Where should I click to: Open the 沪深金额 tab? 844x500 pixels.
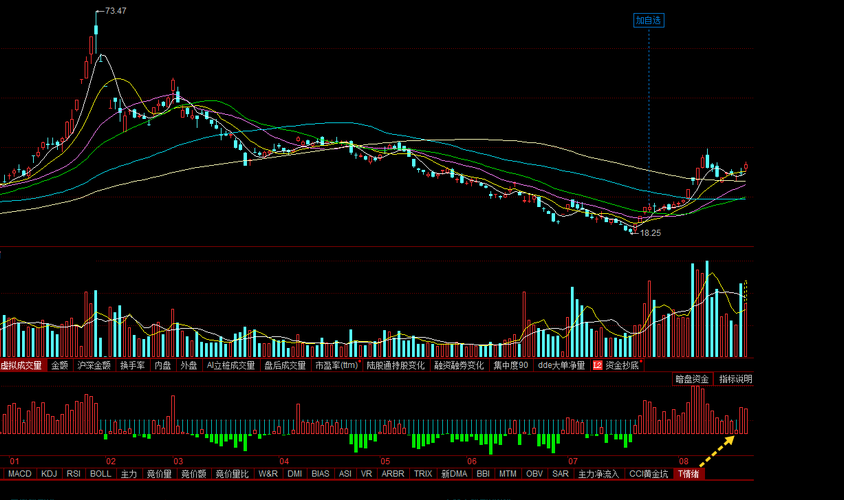coord(94,365)
